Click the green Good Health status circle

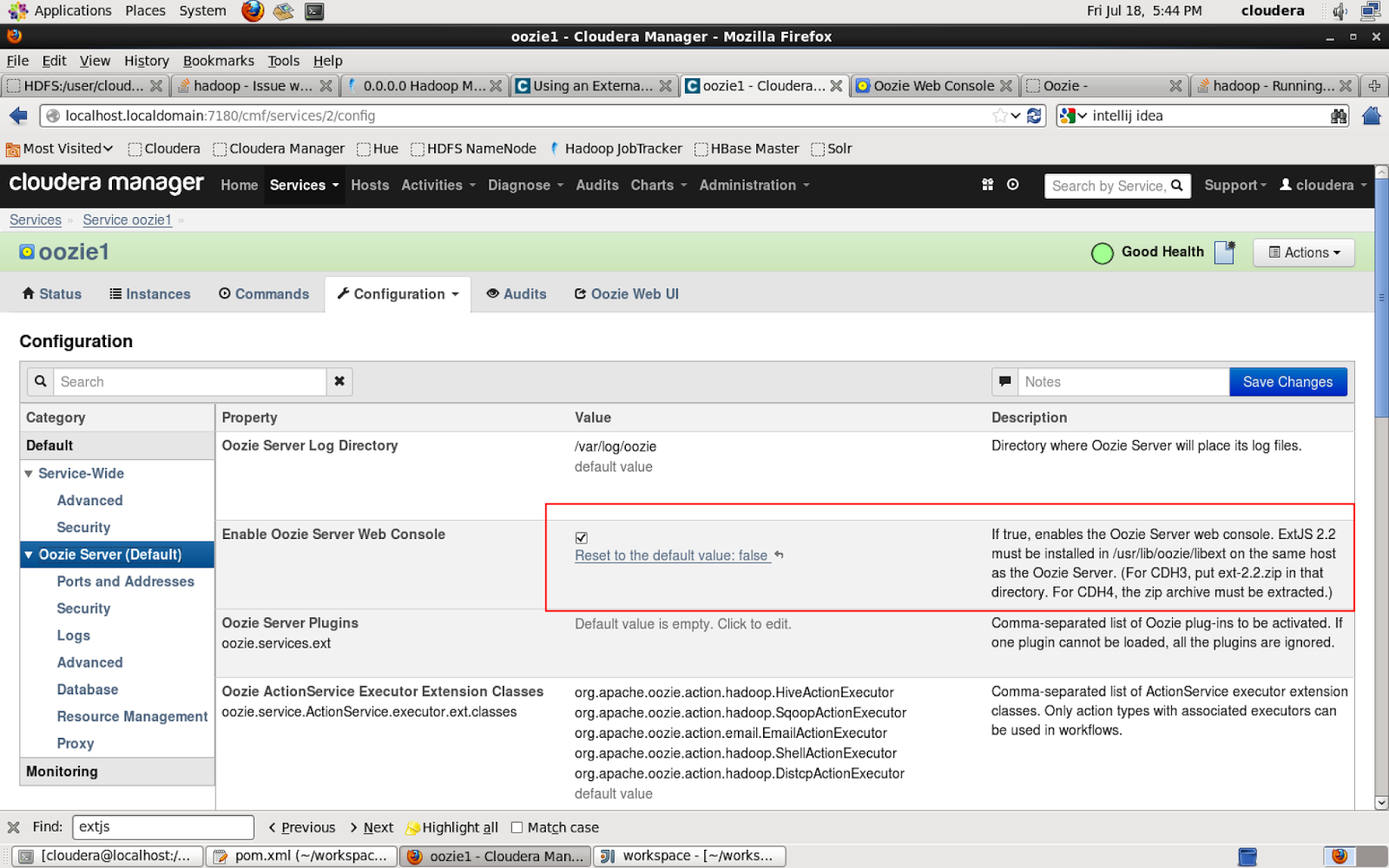pyautogui.click(x=1102, y=253)
